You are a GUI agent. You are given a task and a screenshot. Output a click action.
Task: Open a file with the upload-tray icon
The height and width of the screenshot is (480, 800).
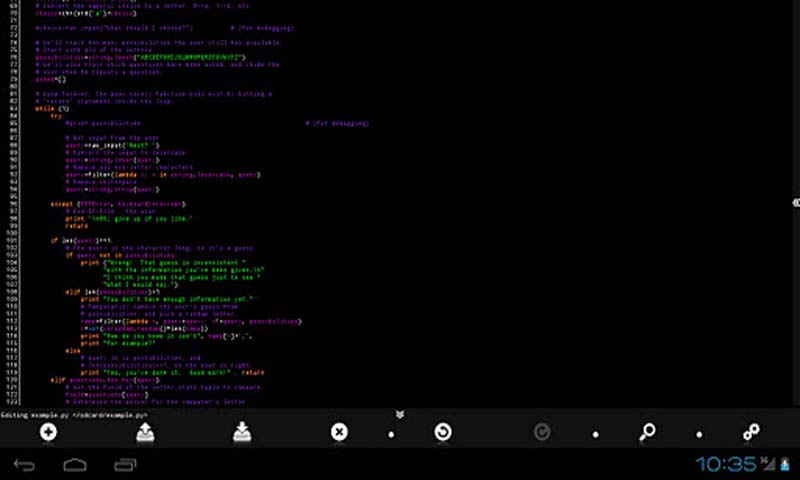coord(145,433)
